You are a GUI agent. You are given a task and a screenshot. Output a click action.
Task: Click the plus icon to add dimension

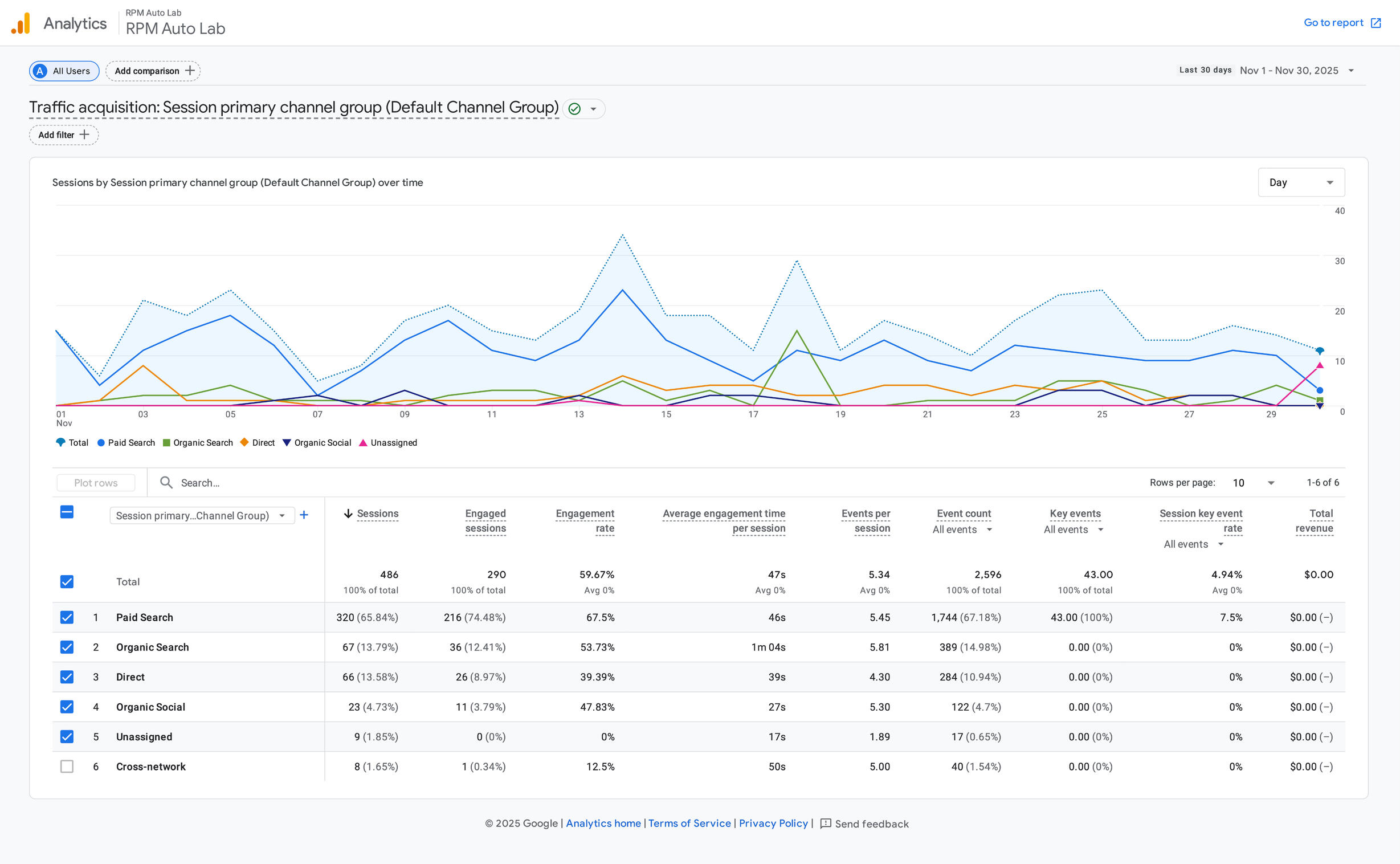[304, 515]
